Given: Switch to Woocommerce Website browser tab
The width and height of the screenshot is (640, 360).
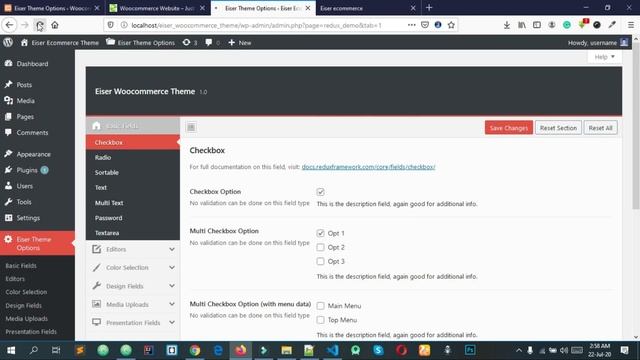Looking at the screenshot, I should (x=157, y=8).
